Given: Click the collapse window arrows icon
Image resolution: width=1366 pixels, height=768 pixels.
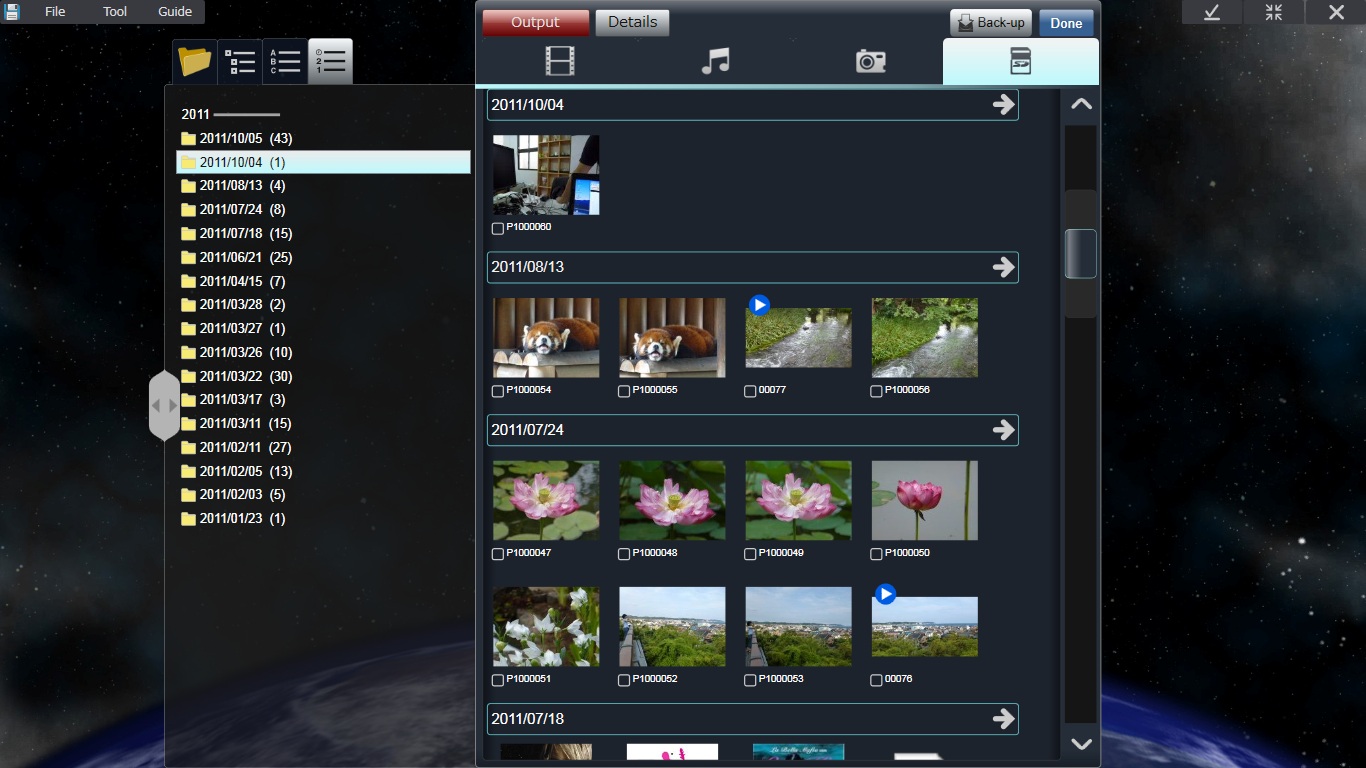Looking at the screenshot, I should click(1273, 12).
